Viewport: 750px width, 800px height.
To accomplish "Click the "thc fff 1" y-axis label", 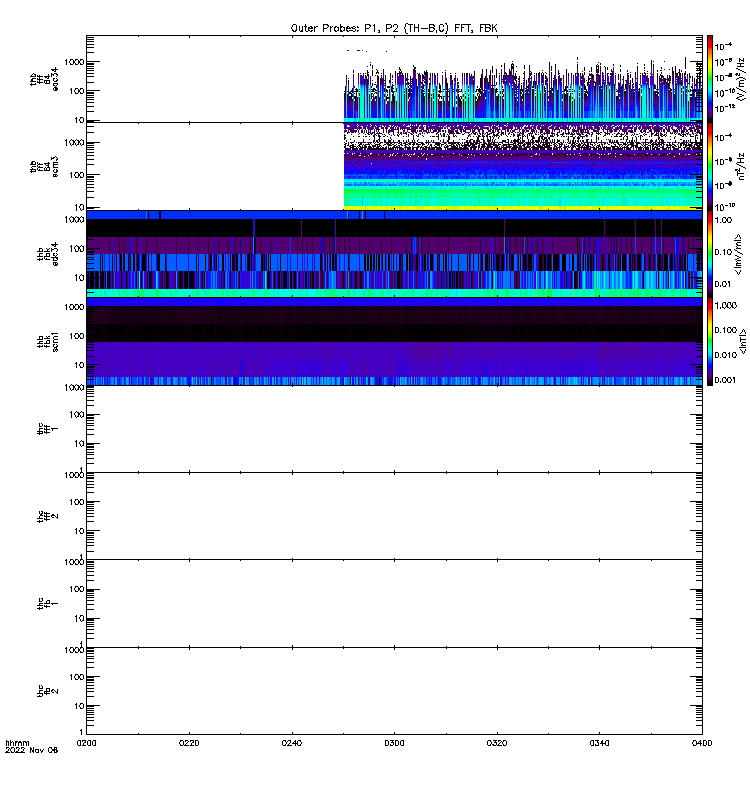I will coord(48,429).
